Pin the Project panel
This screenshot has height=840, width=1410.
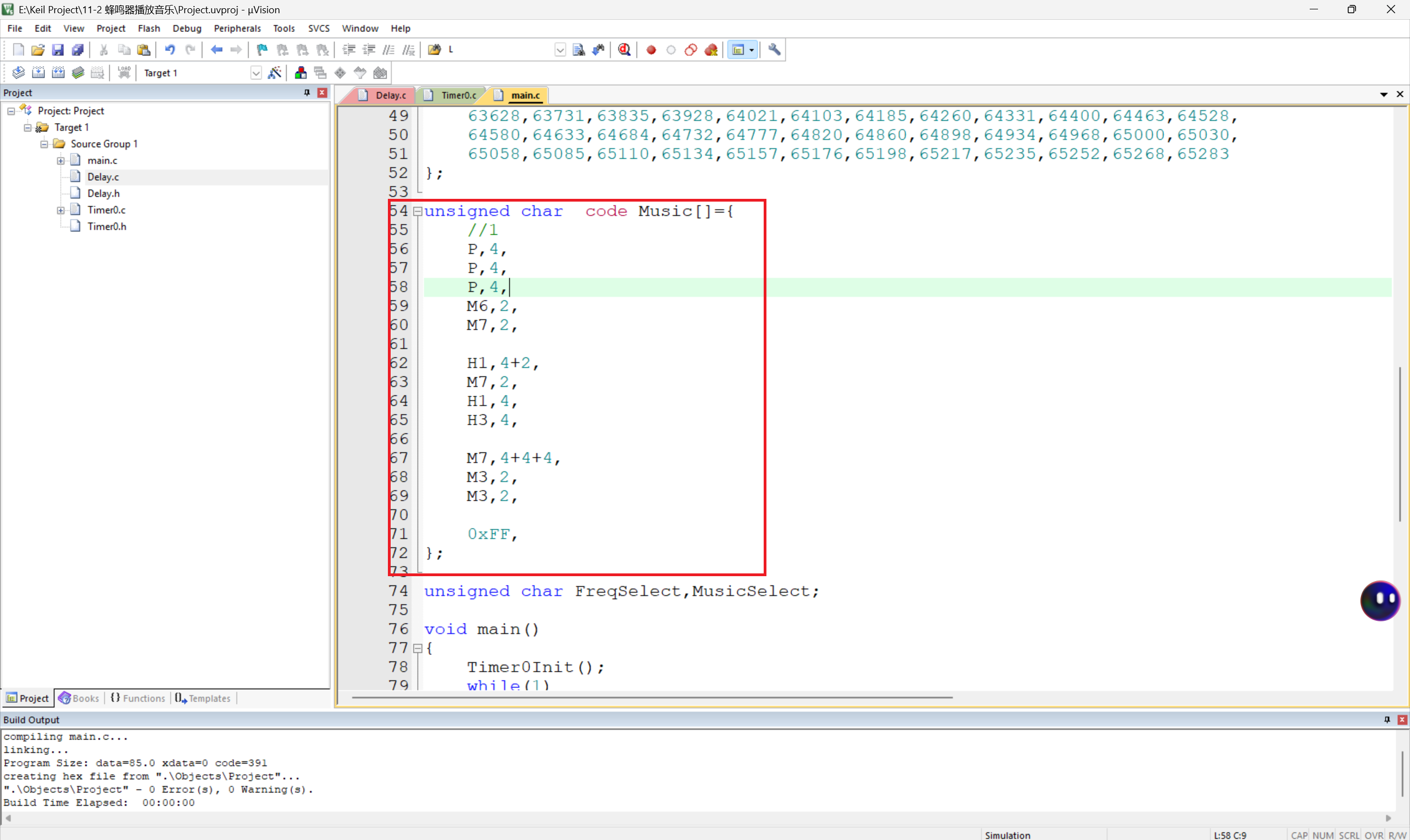coord(307,93)
